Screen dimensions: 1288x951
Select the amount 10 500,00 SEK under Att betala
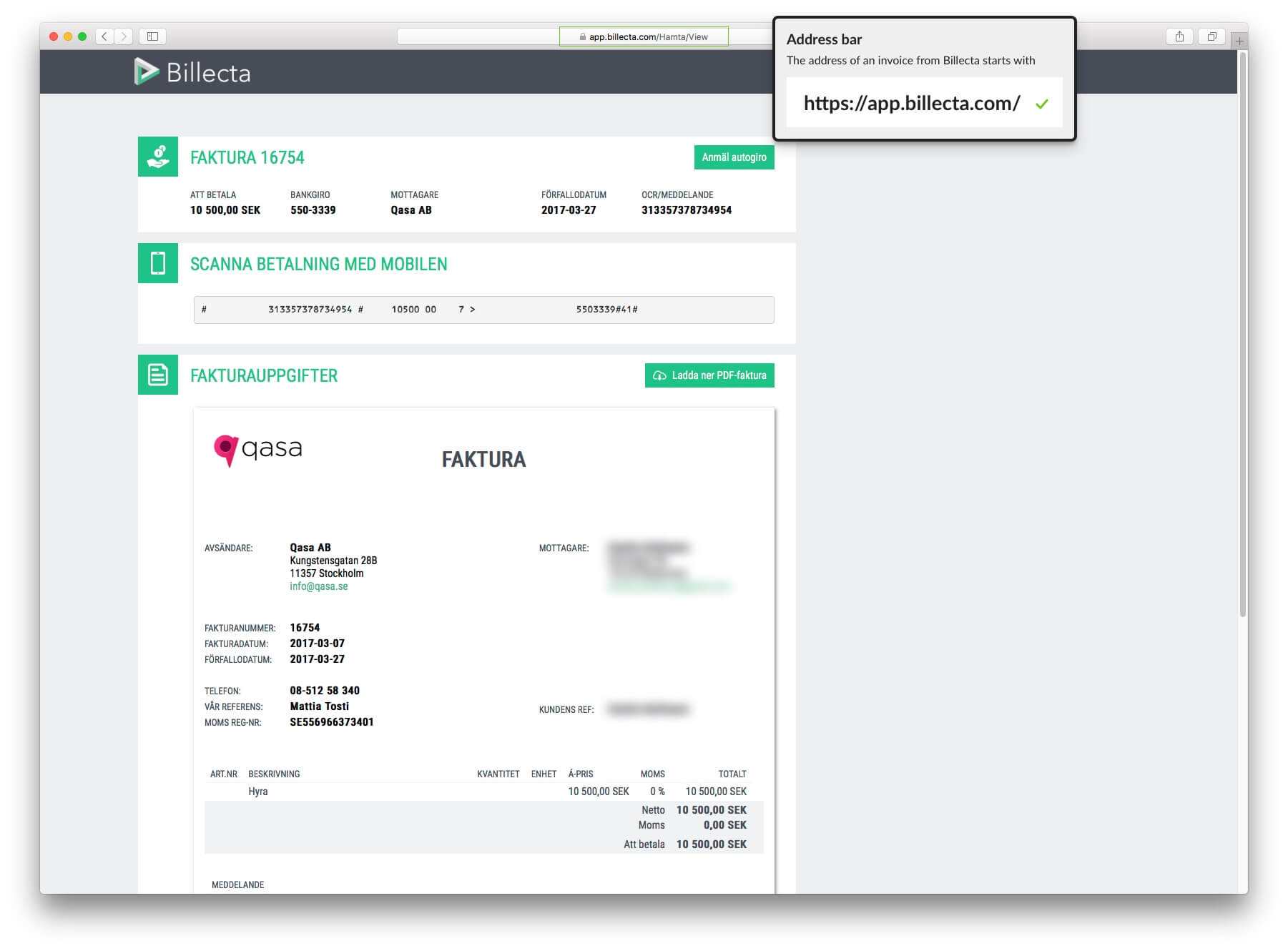coord(225,210)
